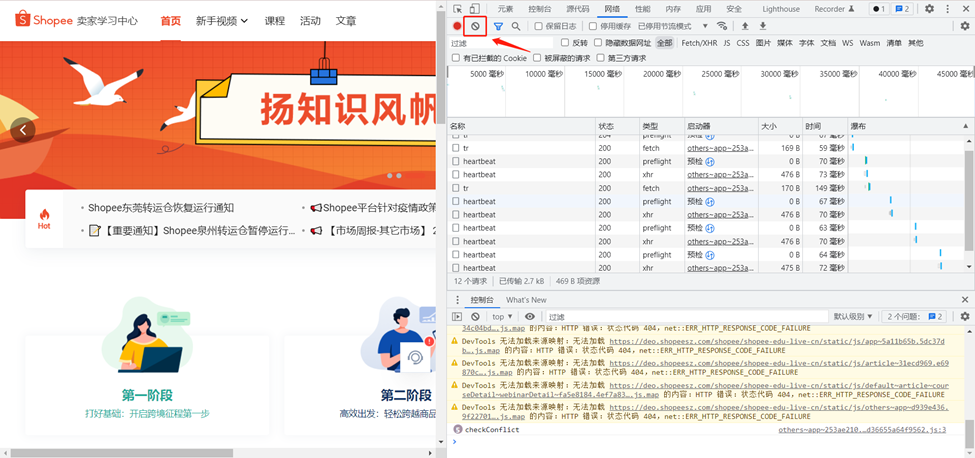Enable the 停用缓存 checkbox
The height and width of the screenshot is (458, 975).
593,26
